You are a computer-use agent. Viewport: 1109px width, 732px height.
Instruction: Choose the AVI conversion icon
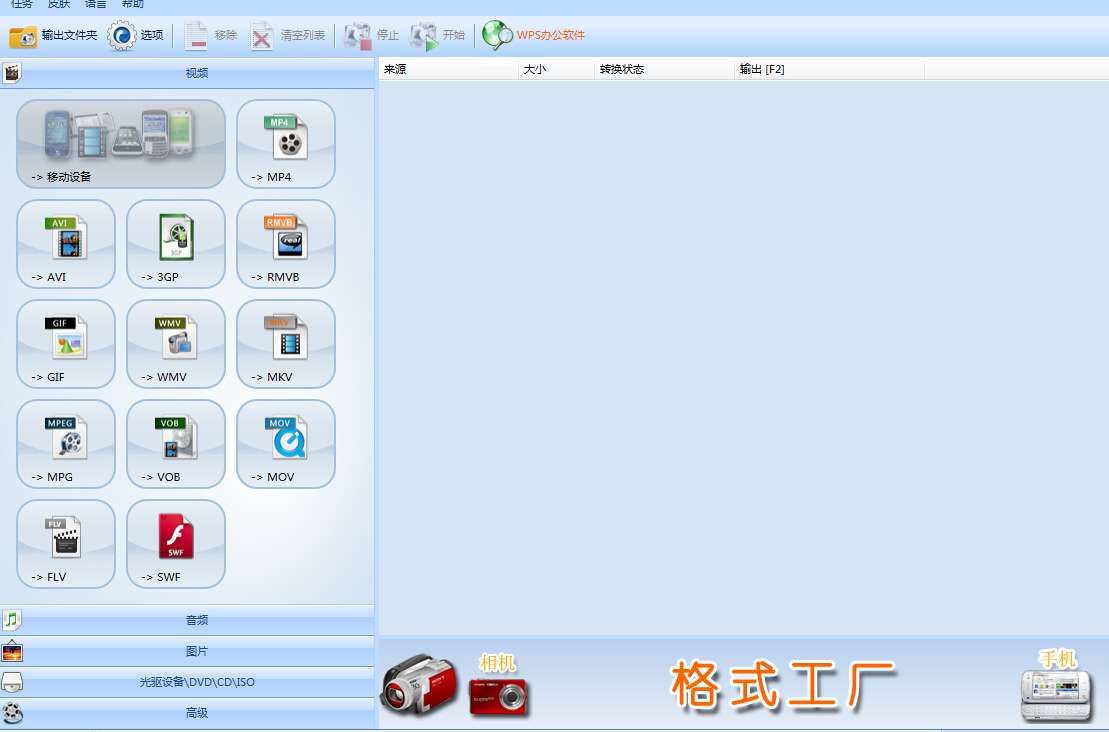pos(66,244)
